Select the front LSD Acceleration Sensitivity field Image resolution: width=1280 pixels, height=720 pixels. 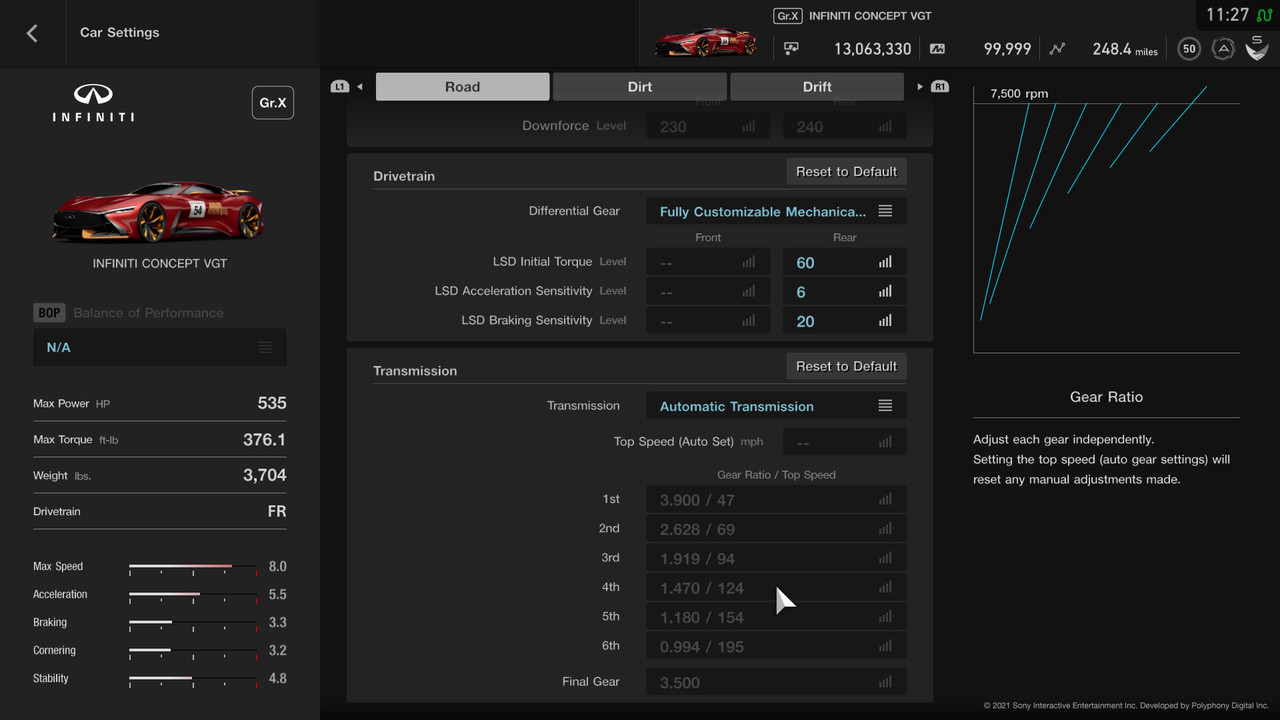click(708, 292)
